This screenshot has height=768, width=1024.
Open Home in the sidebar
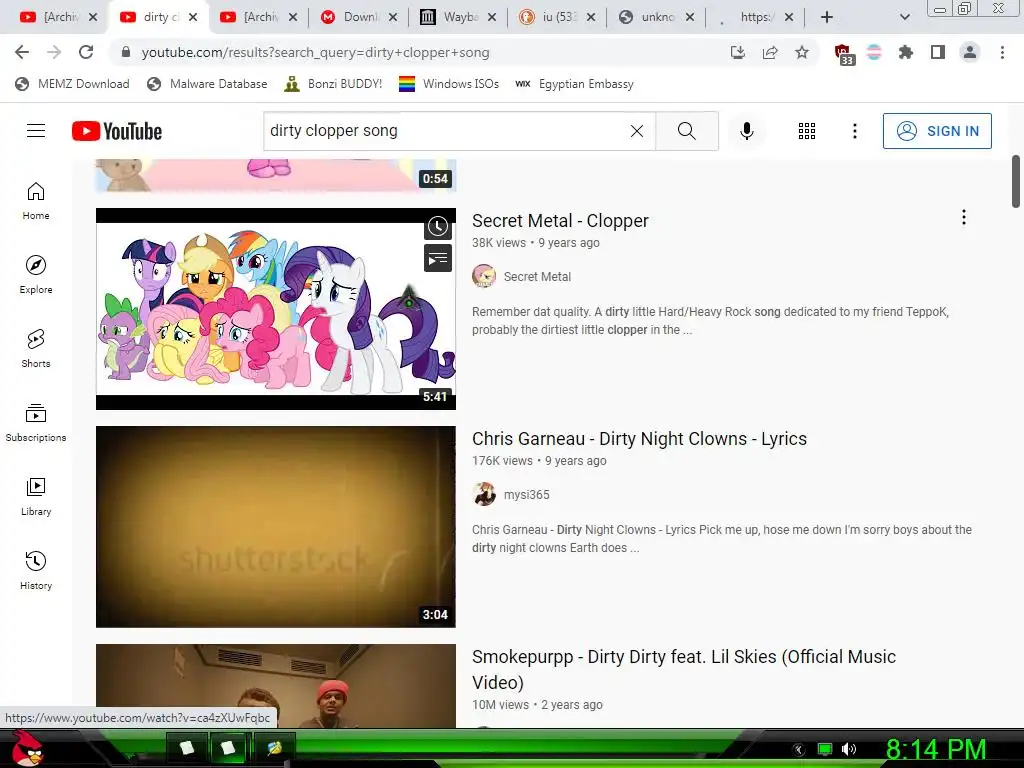[x=36, y=201]
